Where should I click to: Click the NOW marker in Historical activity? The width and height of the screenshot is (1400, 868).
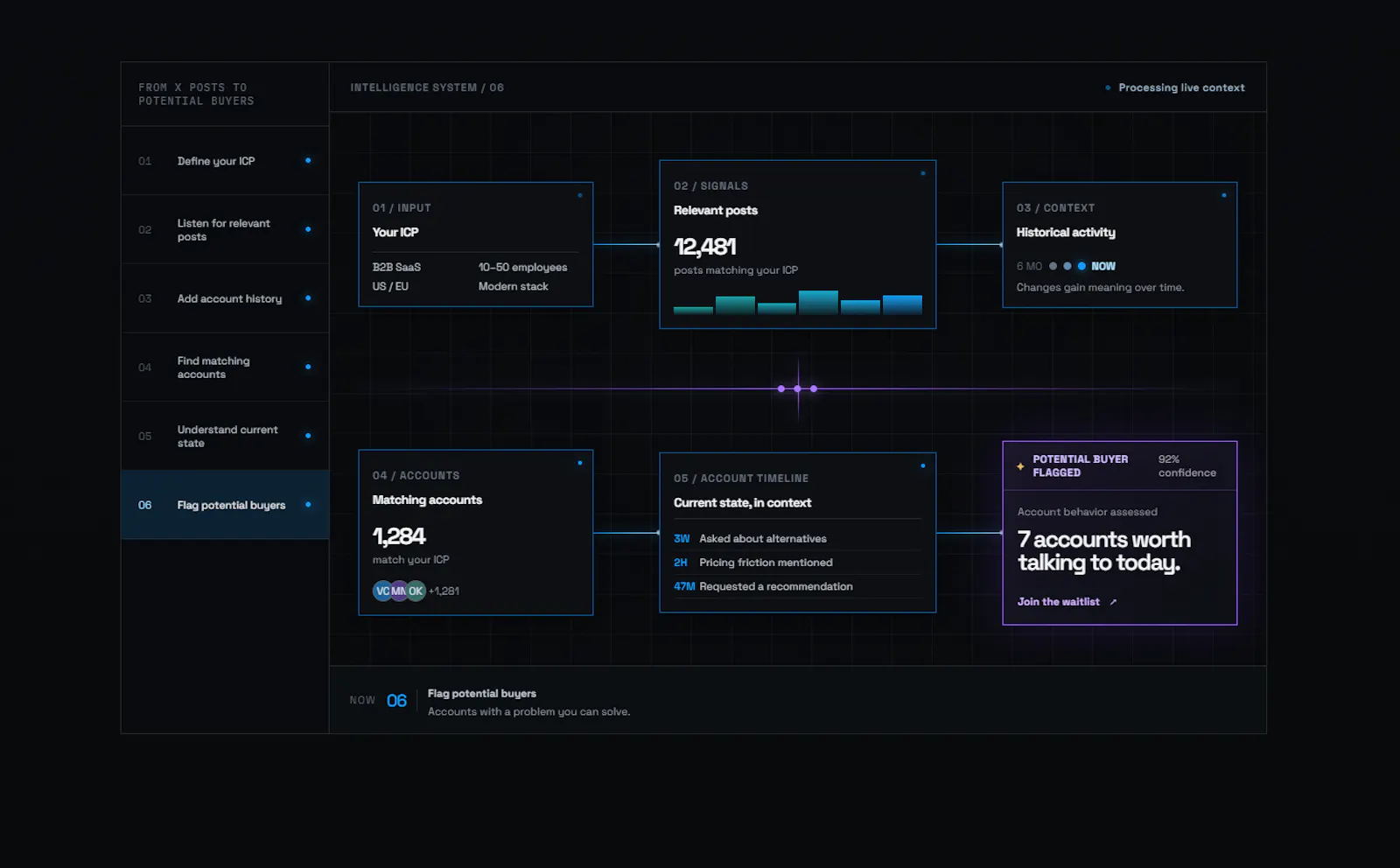coord(1103,266)
